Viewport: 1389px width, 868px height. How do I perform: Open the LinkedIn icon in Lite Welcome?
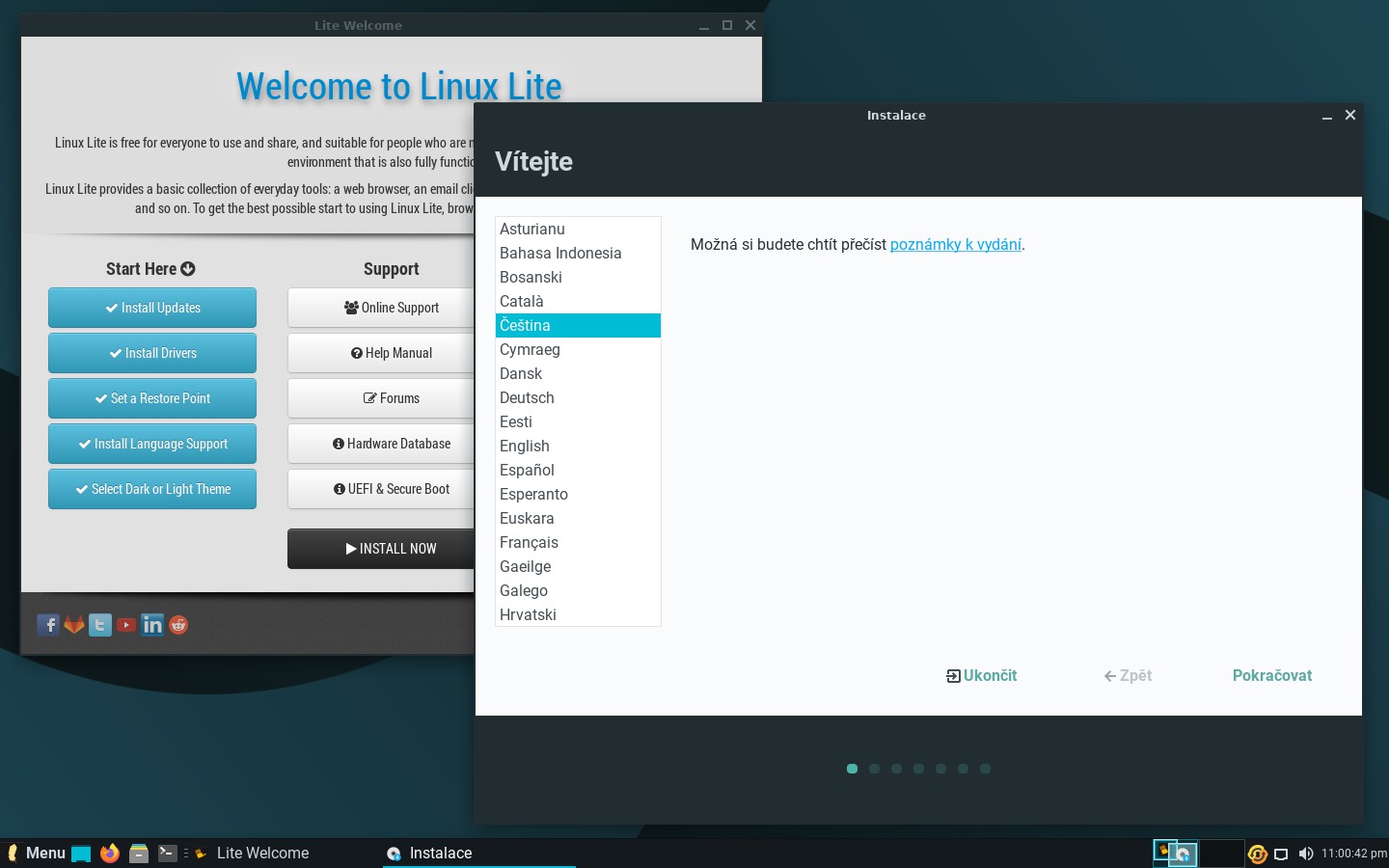[152, 625]
